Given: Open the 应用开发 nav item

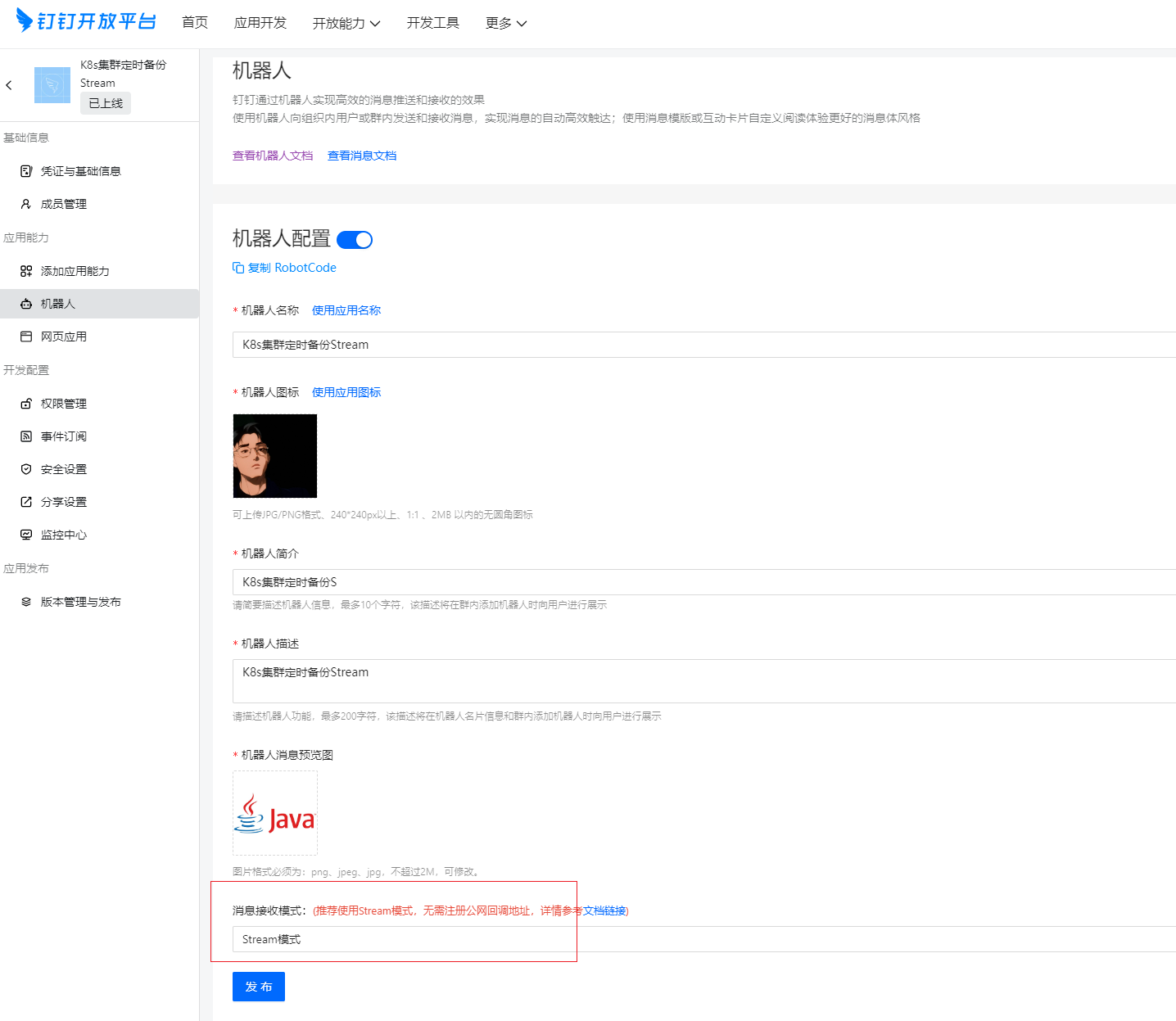Looking at the screenshot, I should click(x=260, y=23).
